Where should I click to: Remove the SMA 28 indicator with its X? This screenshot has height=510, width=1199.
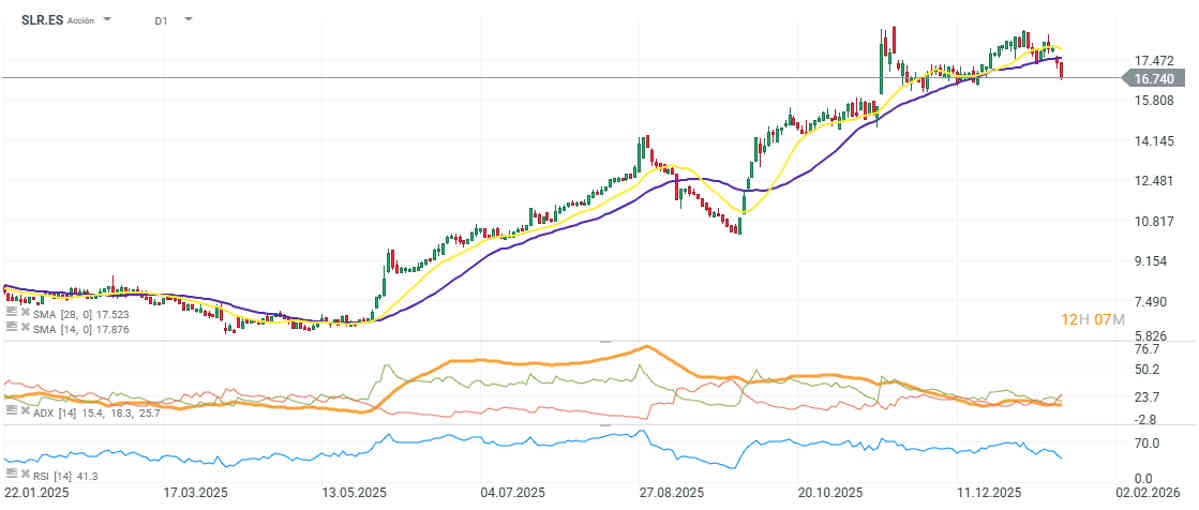23,313
